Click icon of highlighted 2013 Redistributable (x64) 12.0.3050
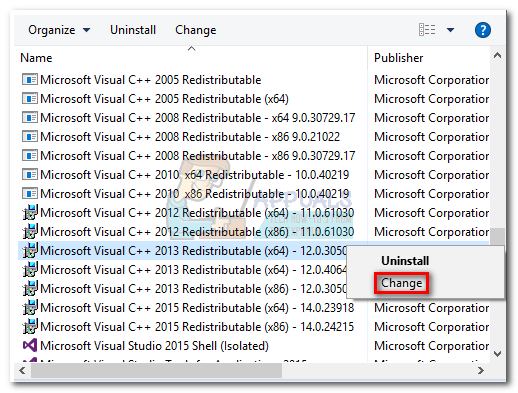This screenshot has width=518, height=393. click(30, 250)
